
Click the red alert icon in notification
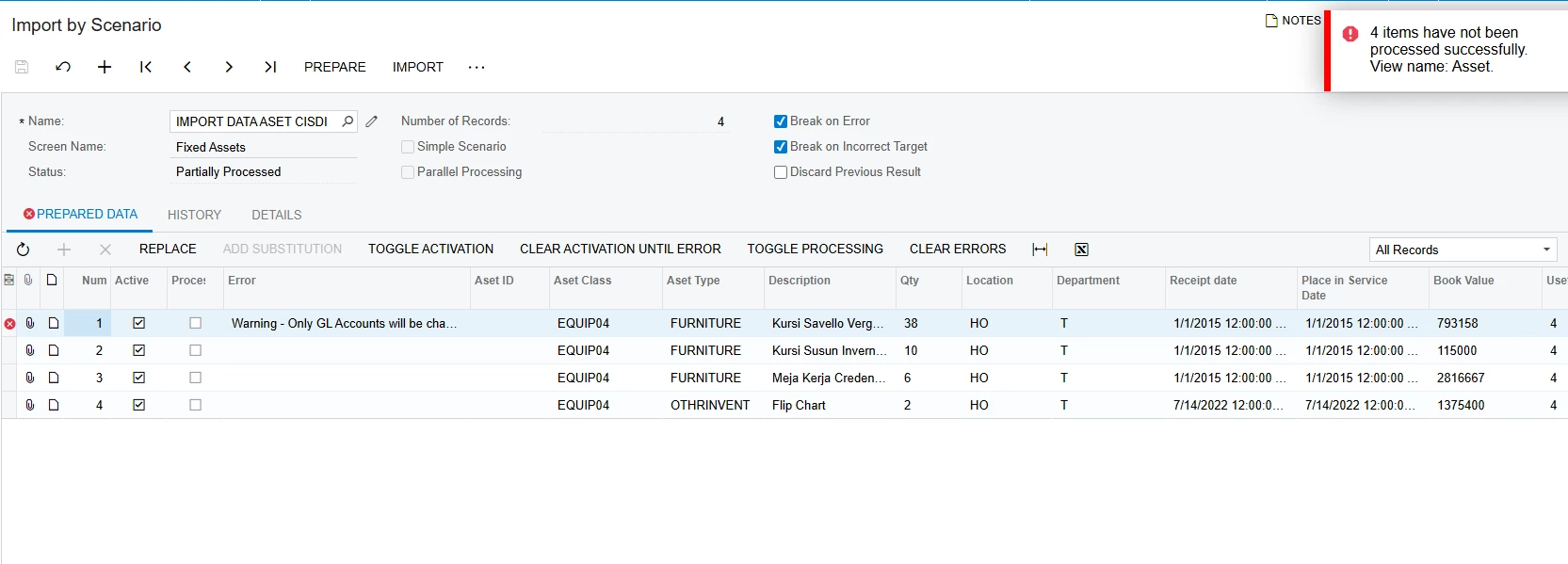[x=1350, y=34]
